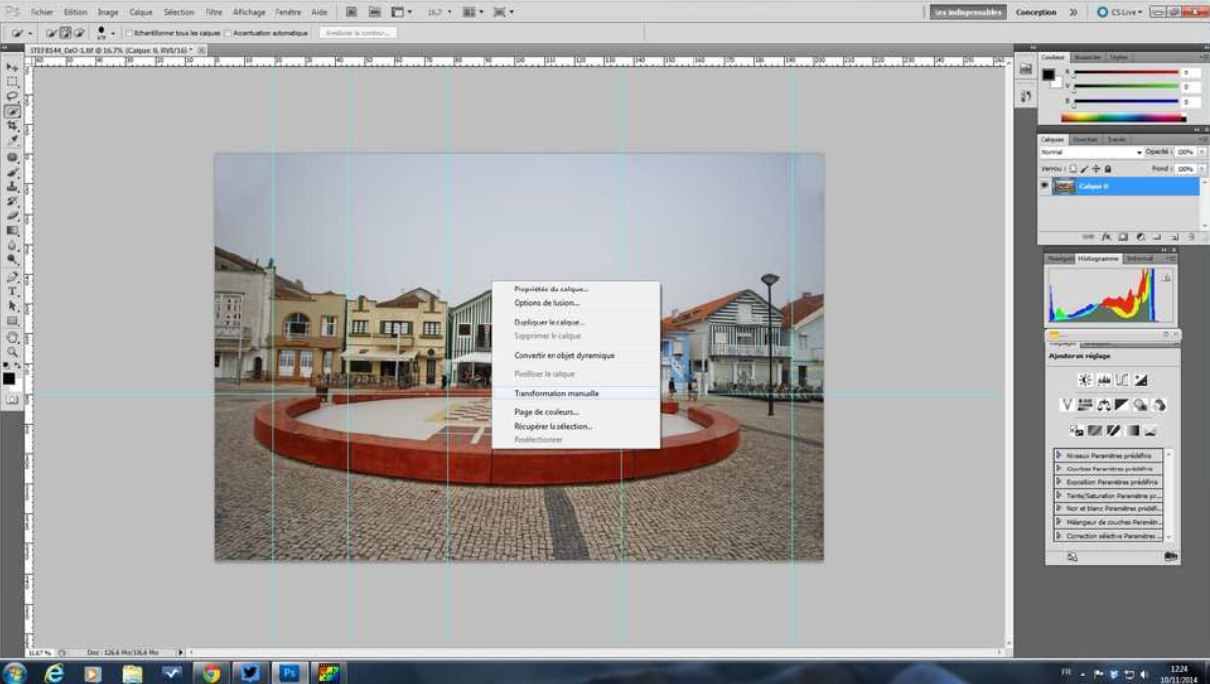Enable 'Accentuation automatique' checkbox
The width and height of the screenshot is (1210, 684).
coord(228,33)
